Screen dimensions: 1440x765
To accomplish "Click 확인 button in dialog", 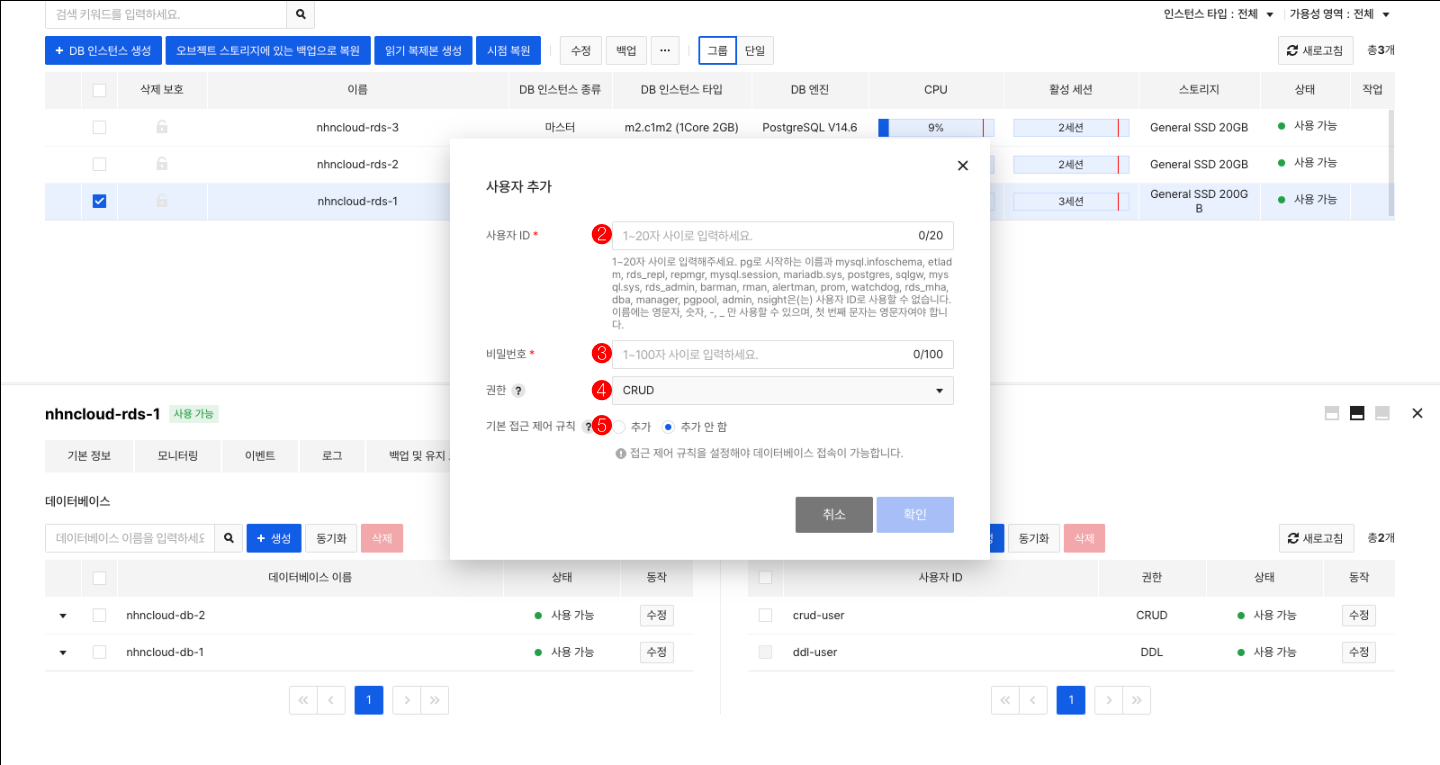I will coord(915,514).
